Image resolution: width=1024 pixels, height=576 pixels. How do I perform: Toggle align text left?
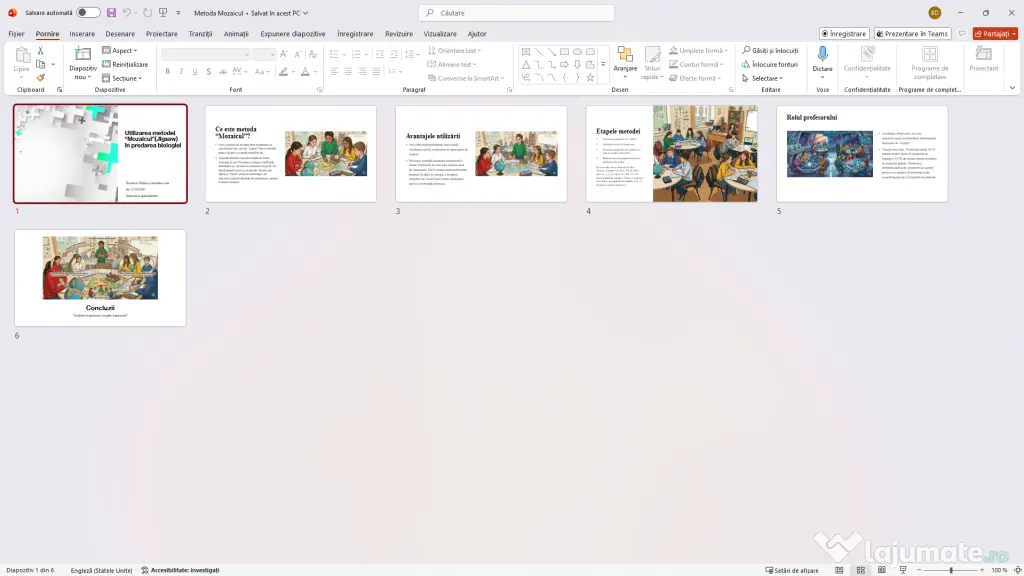click(x=334, y=71)
